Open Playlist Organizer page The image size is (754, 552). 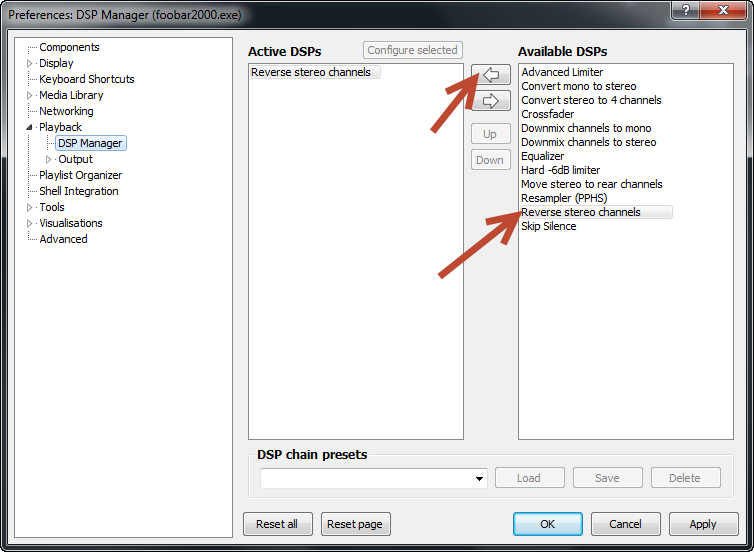pos(81,175)
